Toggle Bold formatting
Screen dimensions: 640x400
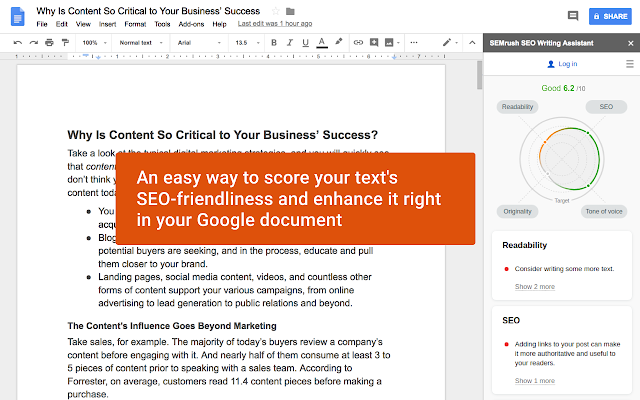pyautogui.click(x=274, y=42)
